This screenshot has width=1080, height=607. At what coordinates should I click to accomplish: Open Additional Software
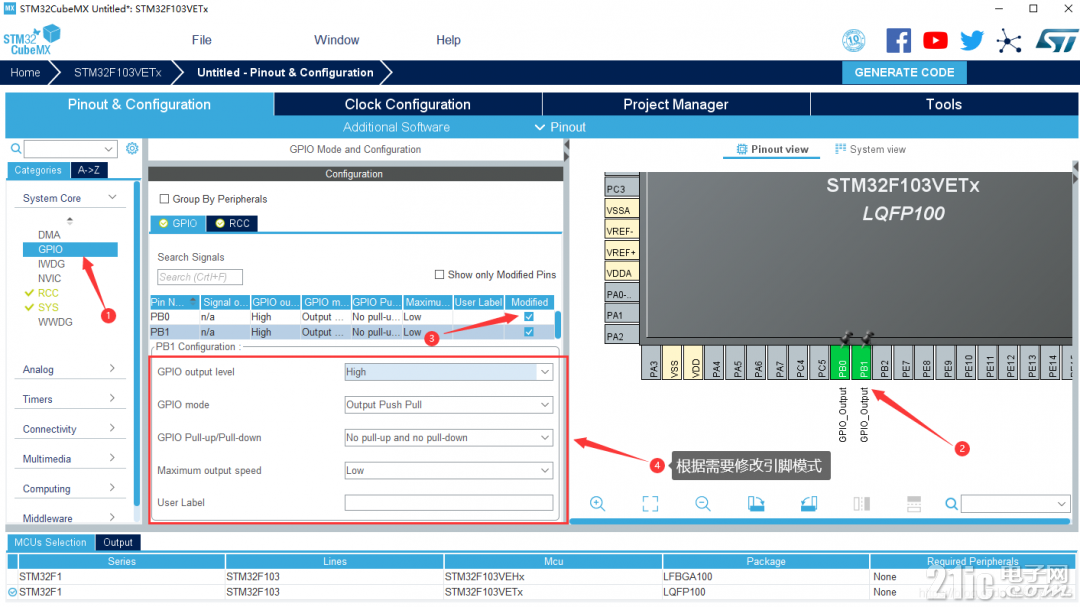(x=396, y=127)
